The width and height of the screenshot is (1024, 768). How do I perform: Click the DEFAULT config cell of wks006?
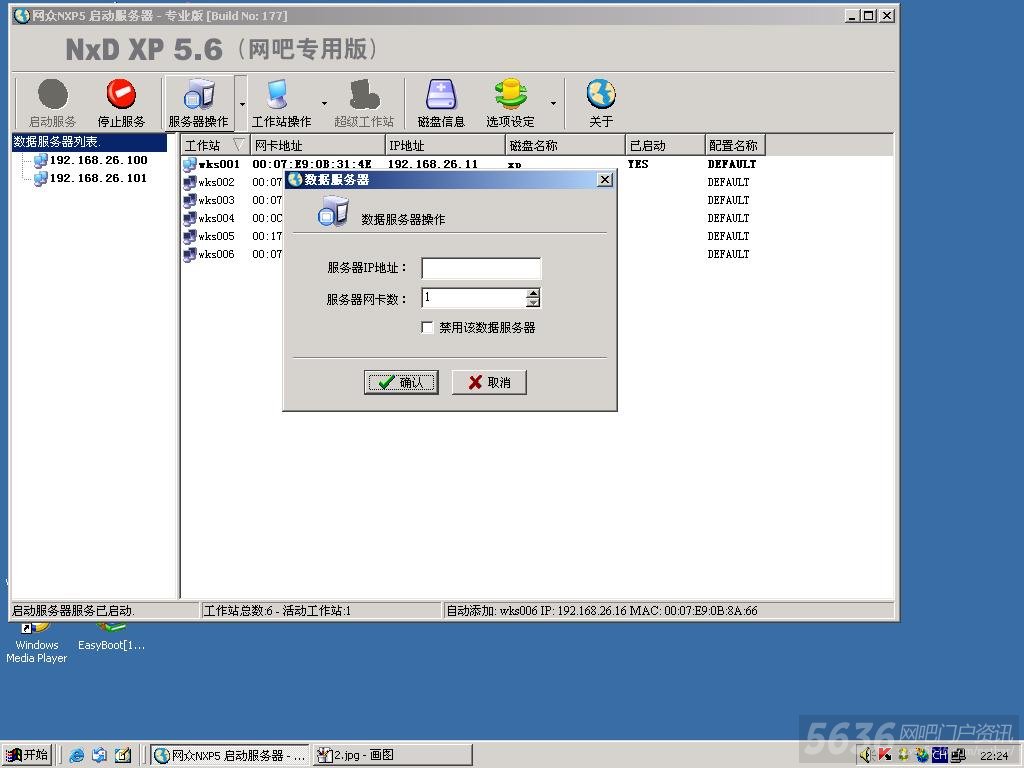[728, 254]
